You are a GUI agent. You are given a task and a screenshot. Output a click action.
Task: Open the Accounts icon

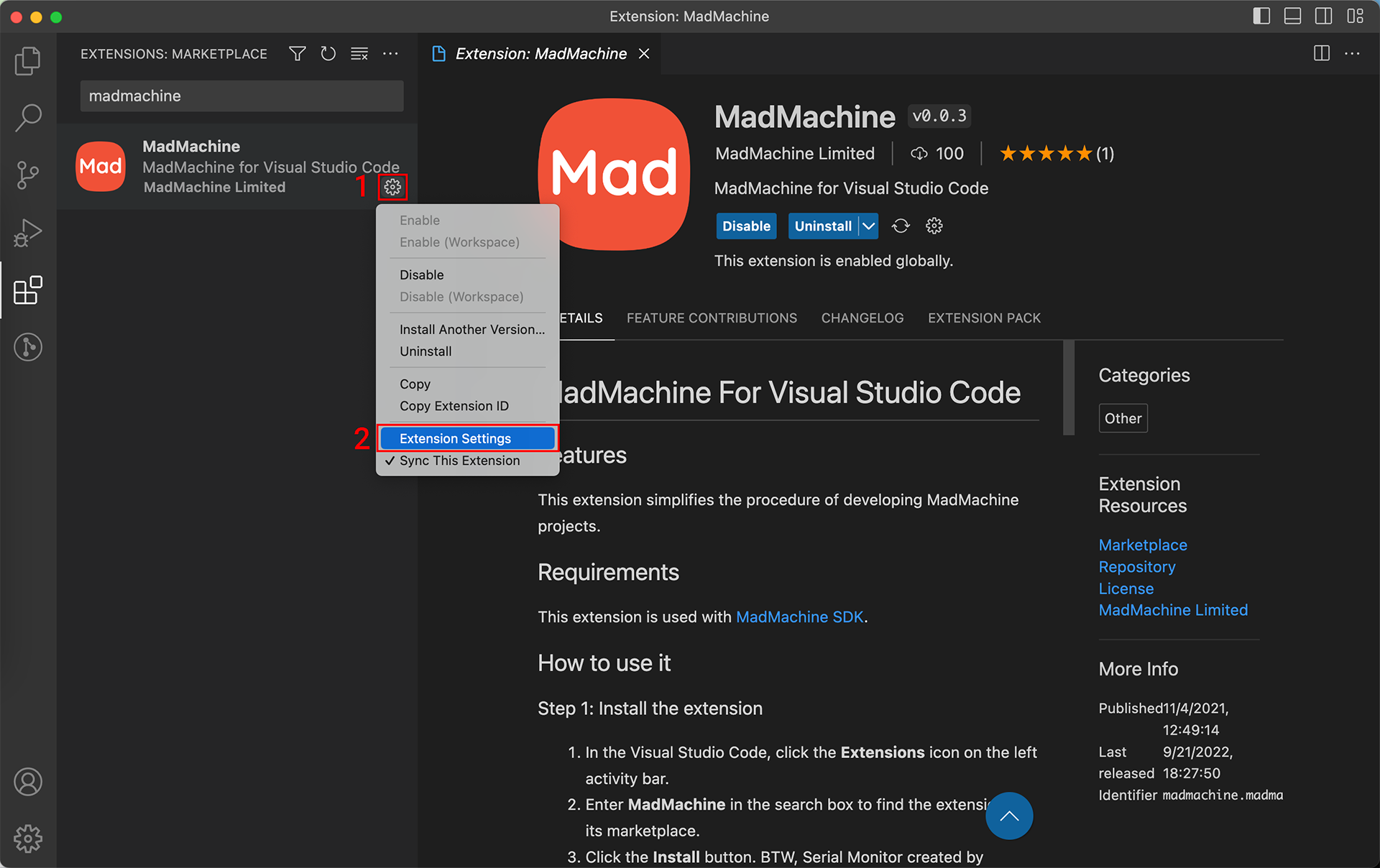point(28,782)
